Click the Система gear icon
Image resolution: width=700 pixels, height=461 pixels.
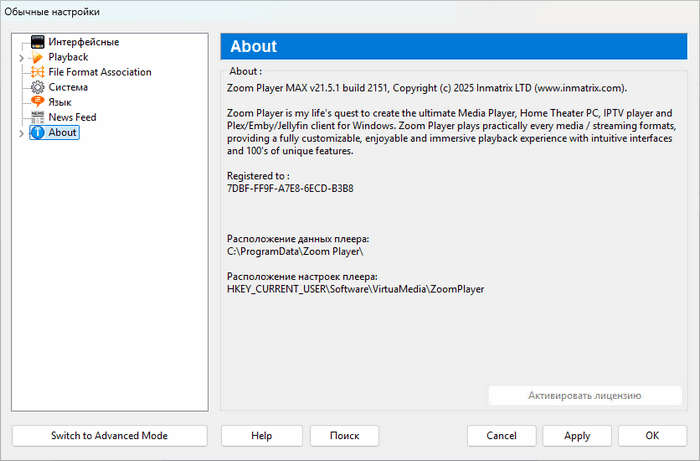coord(38,87)
